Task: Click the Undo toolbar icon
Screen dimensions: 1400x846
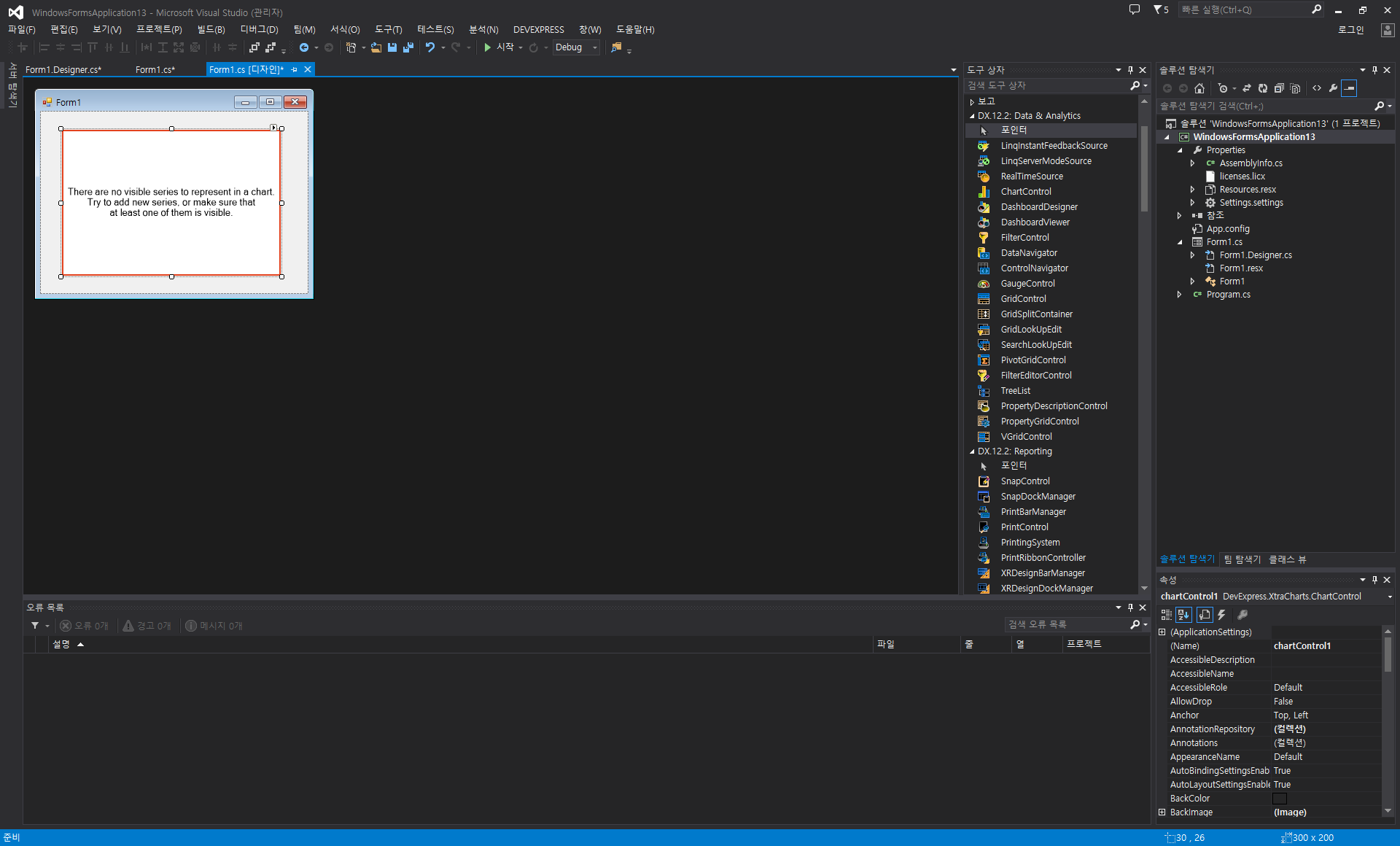Action: 430,47
